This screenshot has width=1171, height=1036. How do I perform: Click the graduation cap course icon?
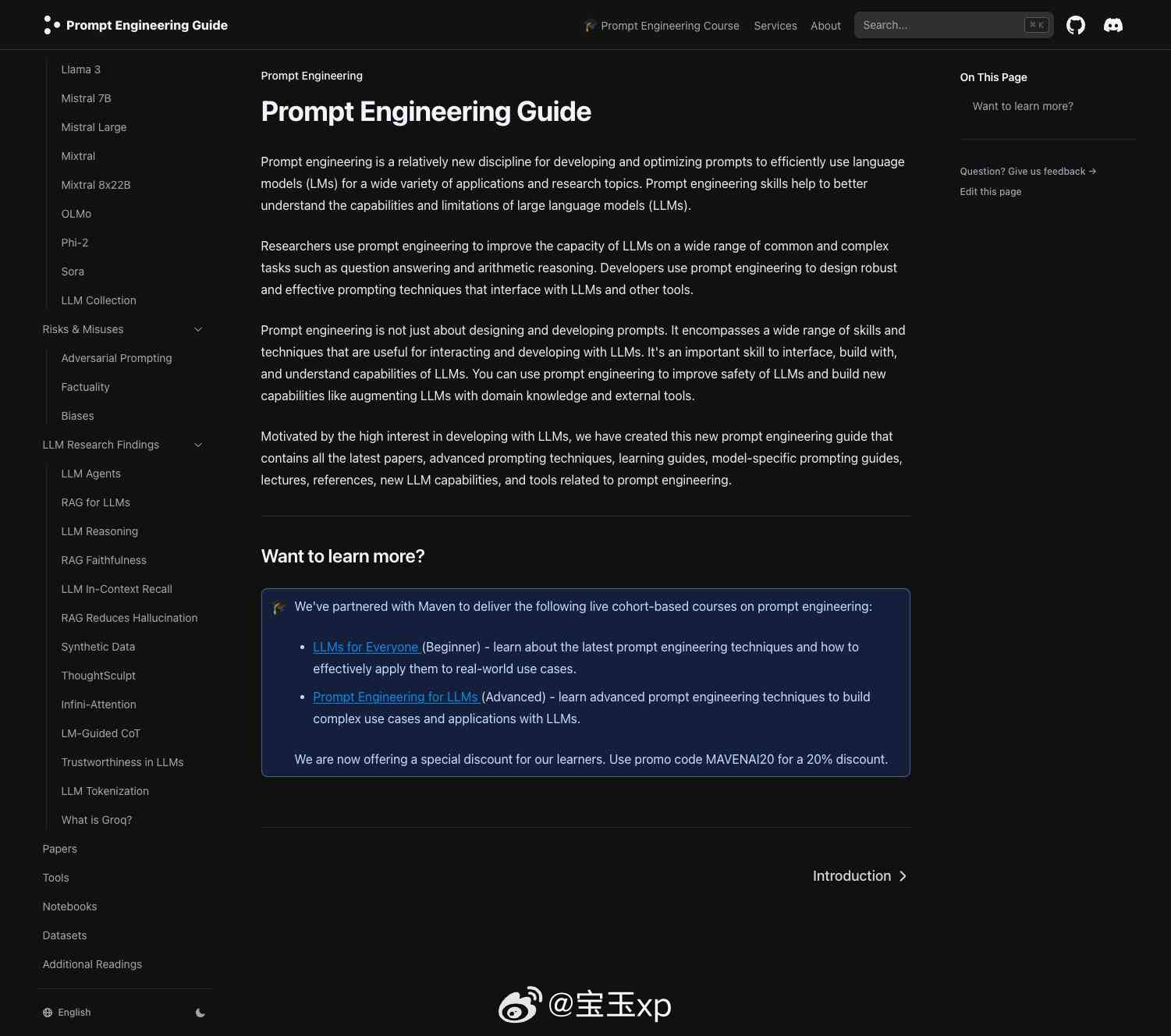tap(591, 26)
